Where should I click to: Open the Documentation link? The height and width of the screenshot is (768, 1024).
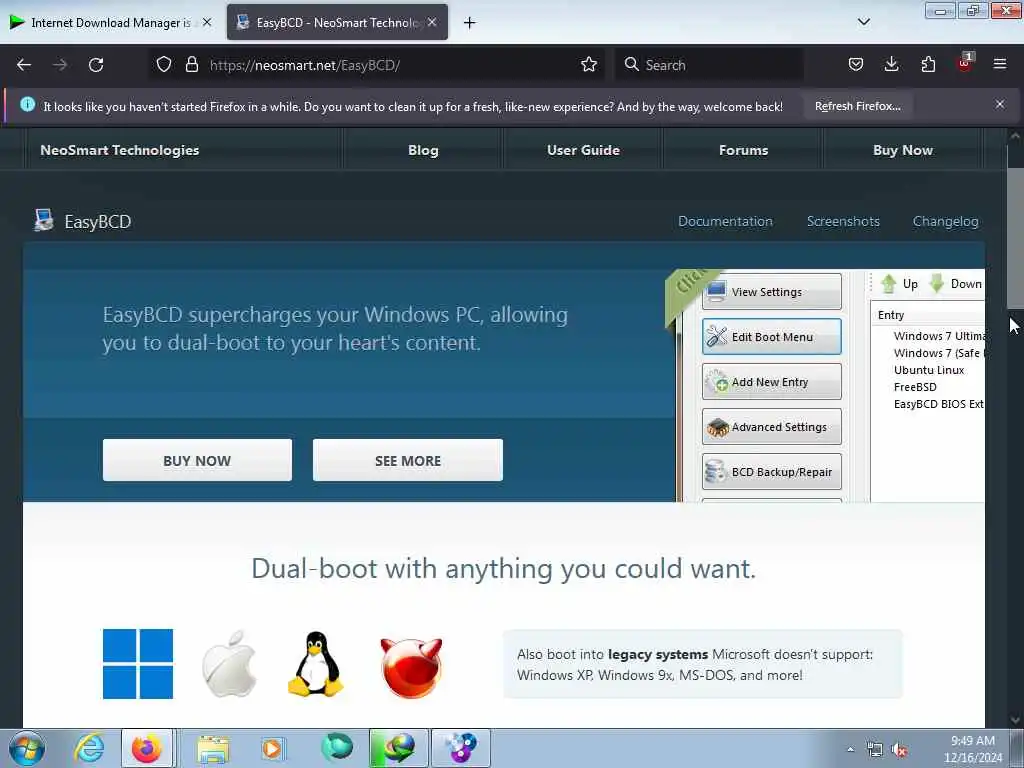(x=725, y=221)
